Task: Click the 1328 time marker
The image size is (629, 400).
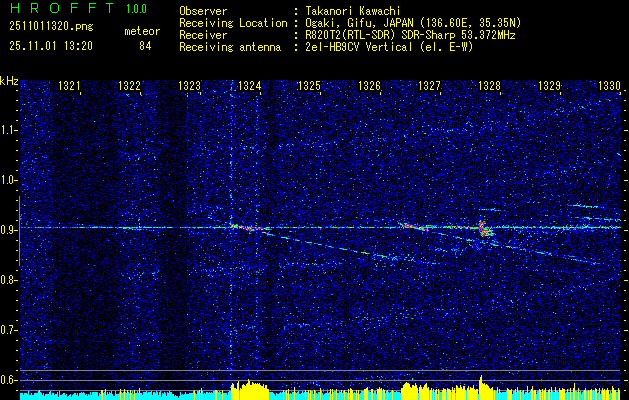Action: (489, 85)
